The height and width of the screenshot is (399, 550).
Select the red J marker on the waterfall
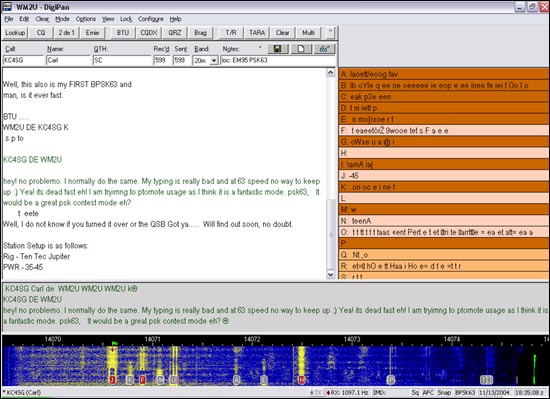(x=113, y=380)
